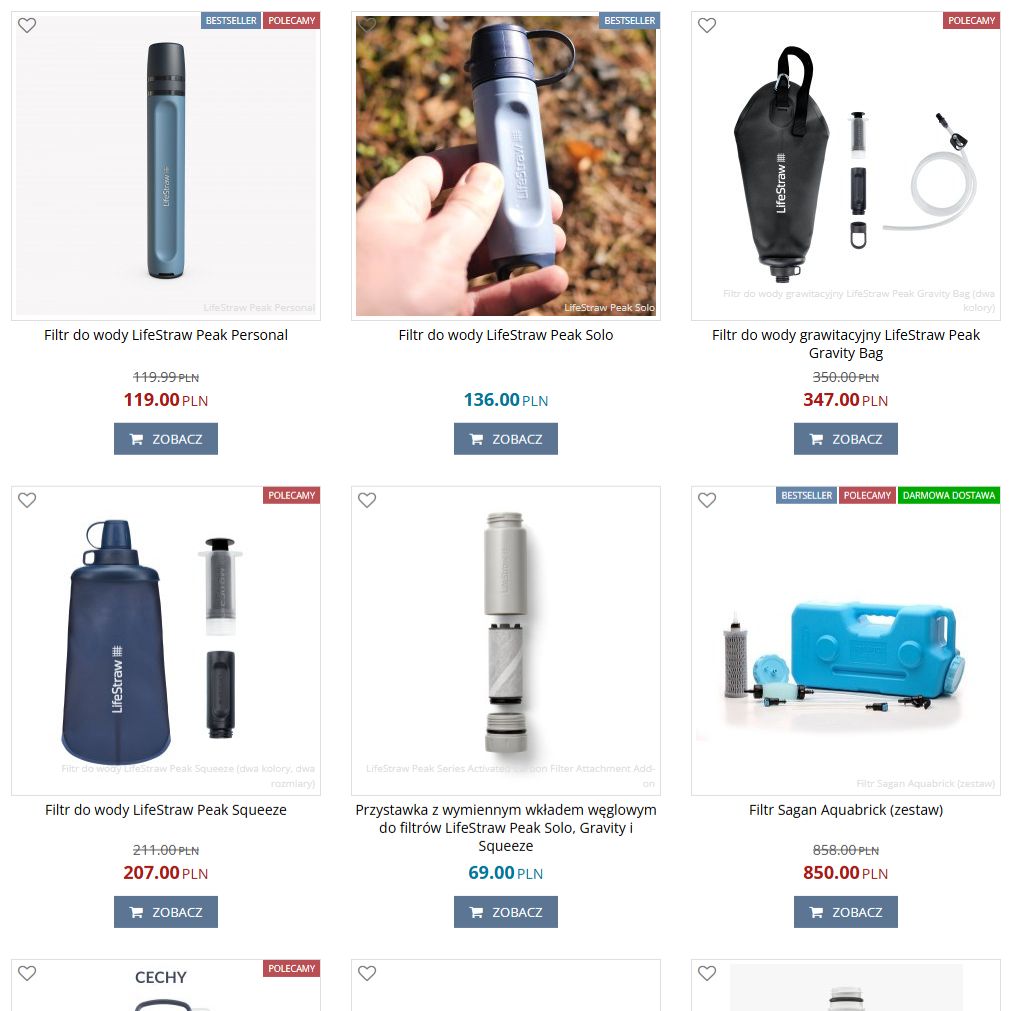Toggle wishlist heart on Peak Gravity Bag
Screen dimensions: 1011x1011
(x=707, y=25)
